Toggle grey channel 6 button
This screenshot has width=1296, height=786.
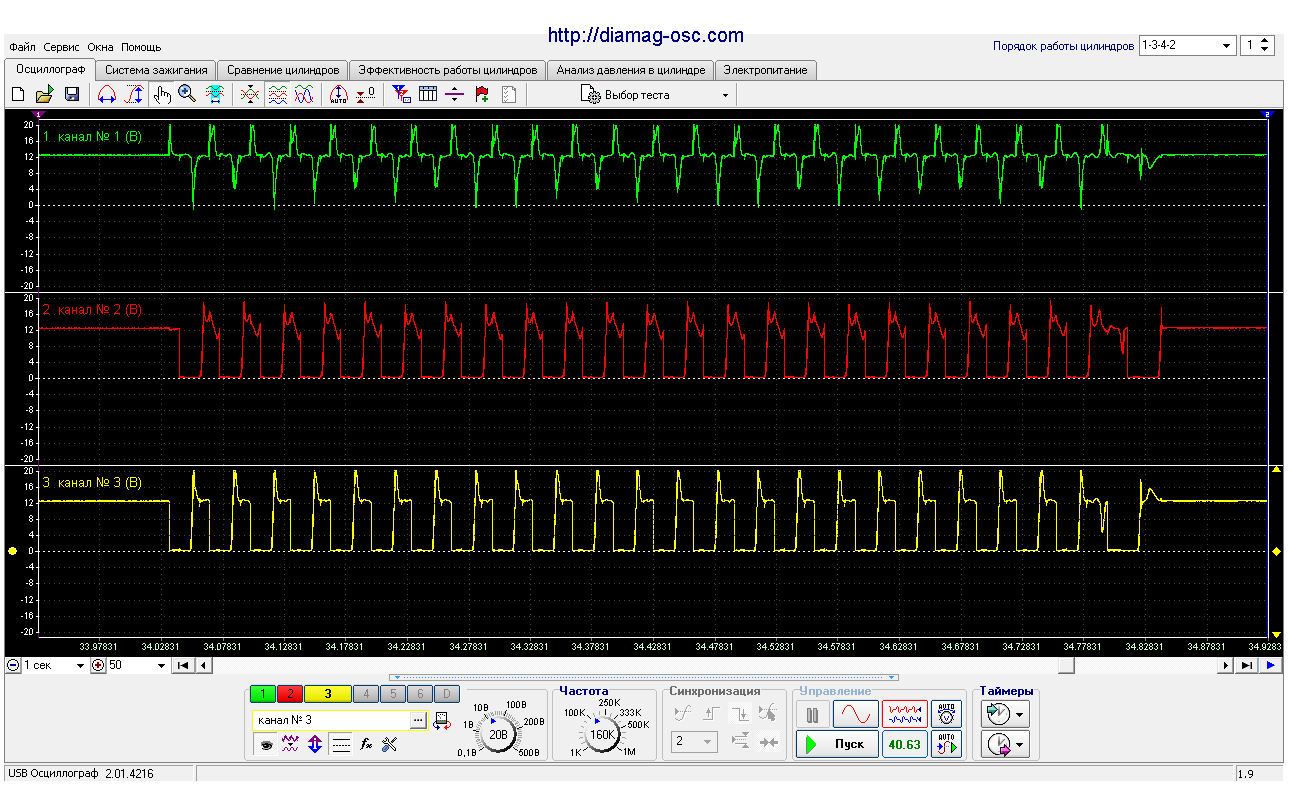420,694
